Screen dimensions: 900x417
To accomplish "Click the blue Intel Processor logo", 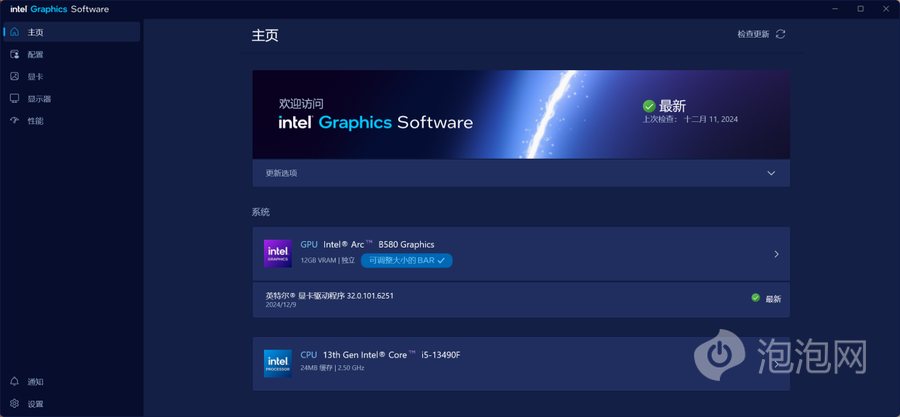I will click(278, 364).
